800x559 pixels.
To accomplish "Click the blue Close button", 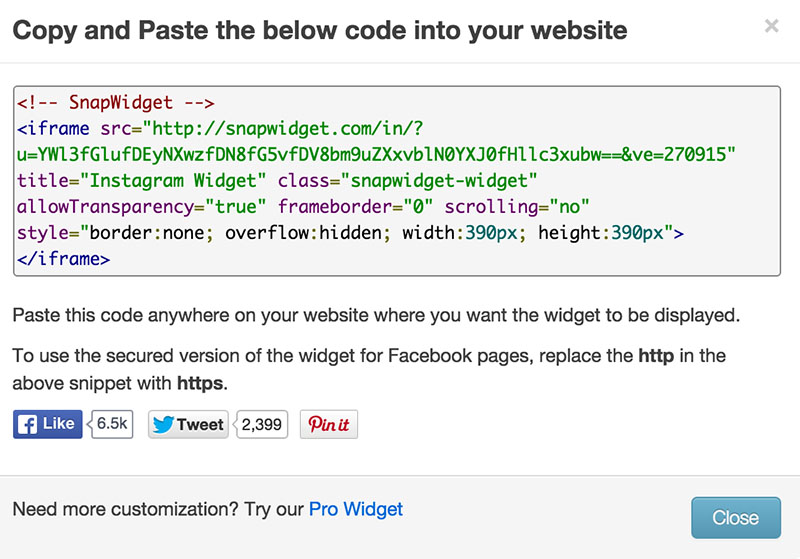I will (x=736, y=518).
